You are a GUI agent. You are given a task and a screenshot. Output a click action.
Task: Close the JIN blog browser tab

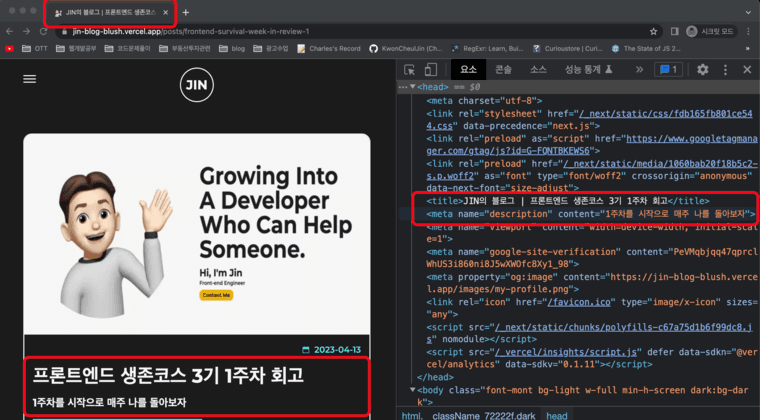[x=166, y=13]
